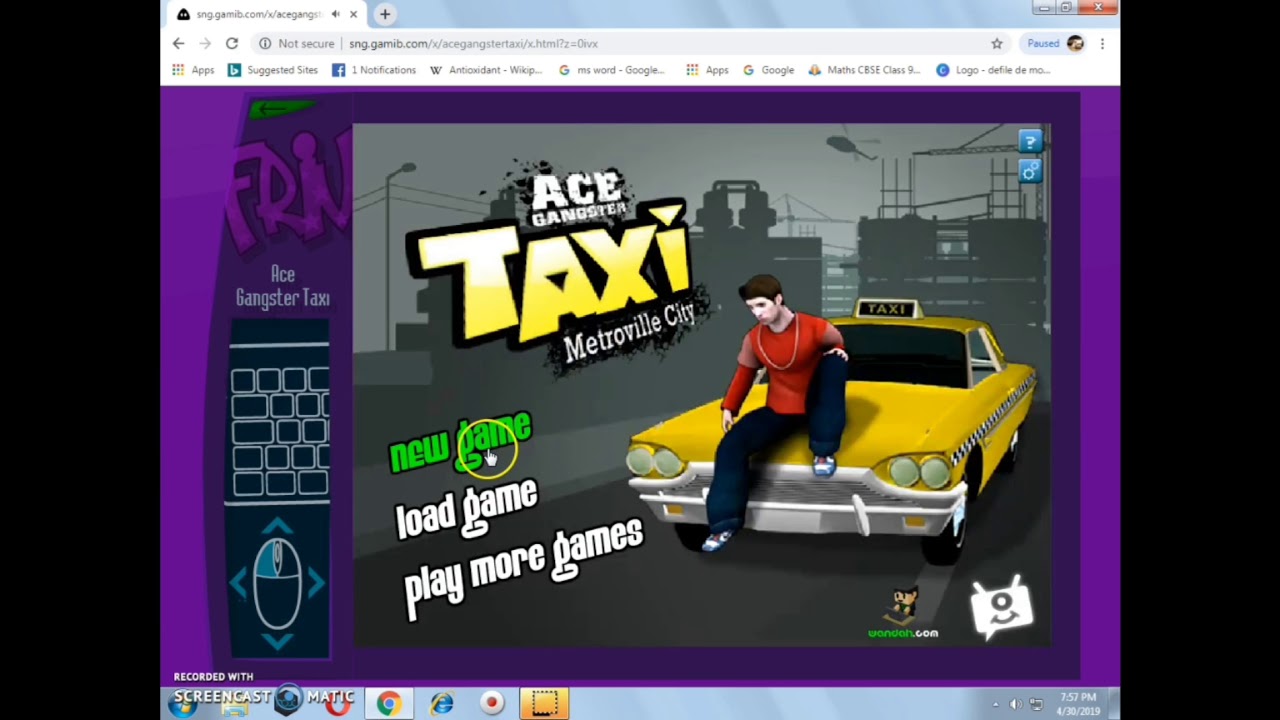The width and height of the screenshot is (1280, 720).
Task: Open the Opera taskbar icon
Action: coord(340,703)
